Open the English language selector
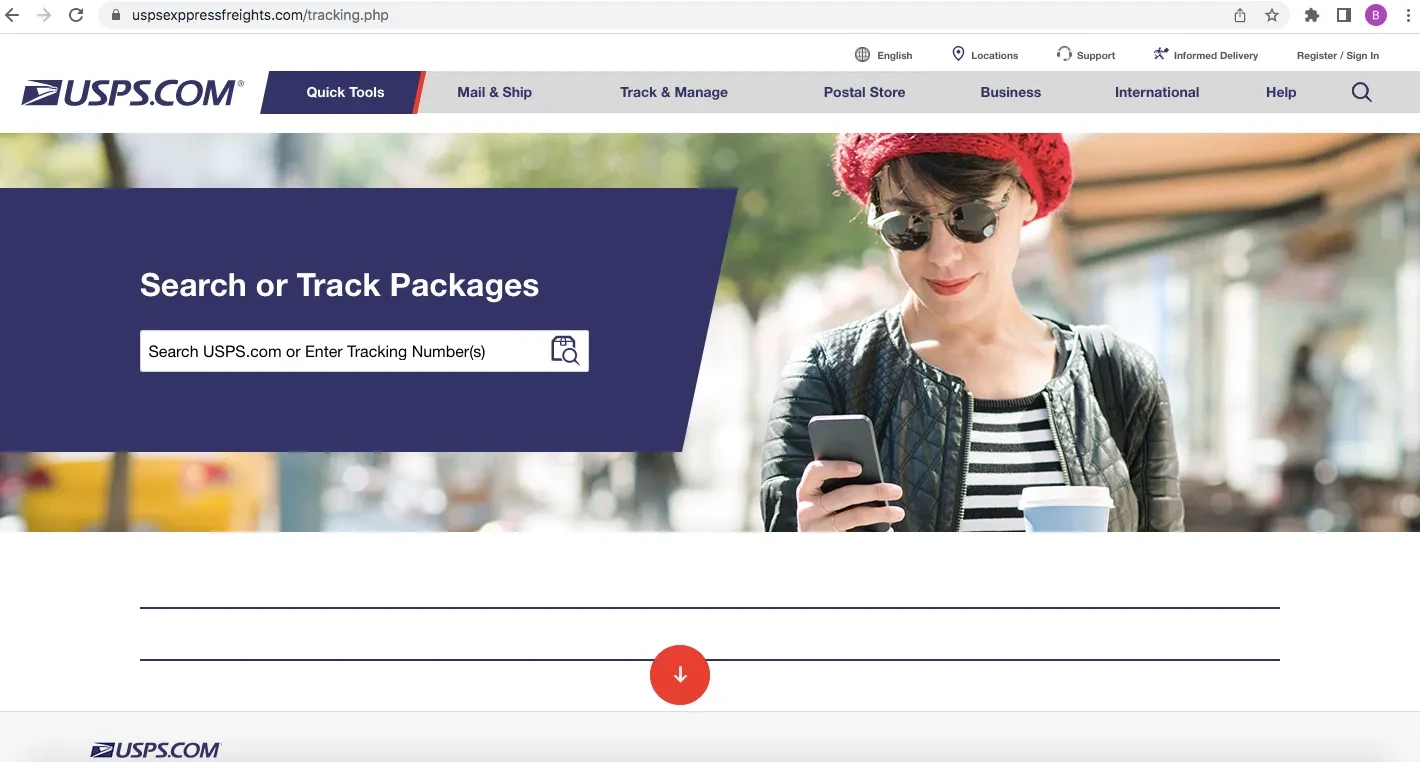1420x762 pixels. pos(884,55)
